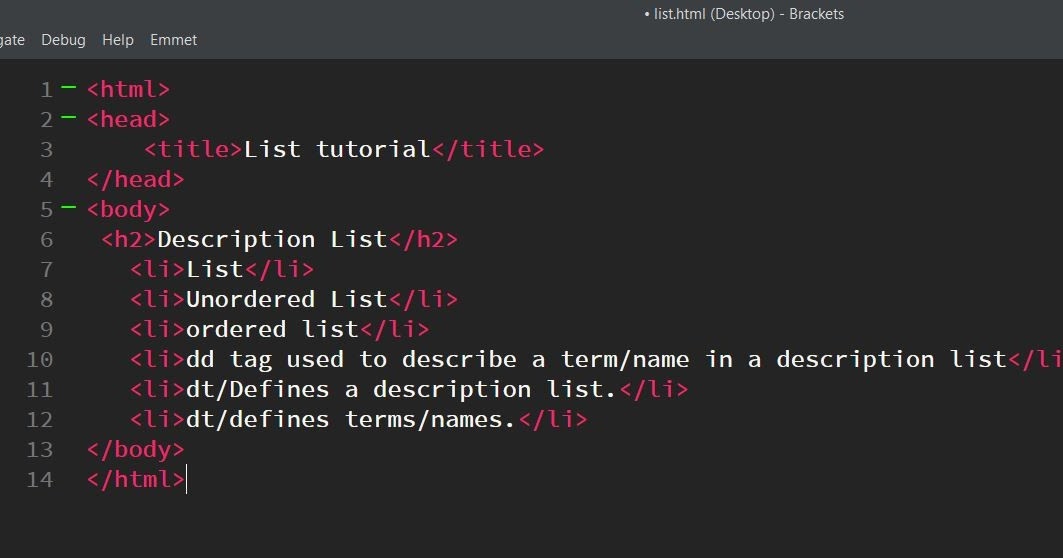The image size is (1063, 558).
Task: Open the Debug menu
Action: (x=63, y=40)
